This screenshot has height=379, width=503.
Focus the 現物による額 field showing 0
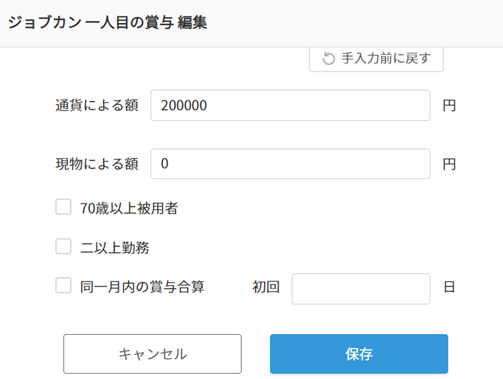pyautogui.click(x=290, y=164)
